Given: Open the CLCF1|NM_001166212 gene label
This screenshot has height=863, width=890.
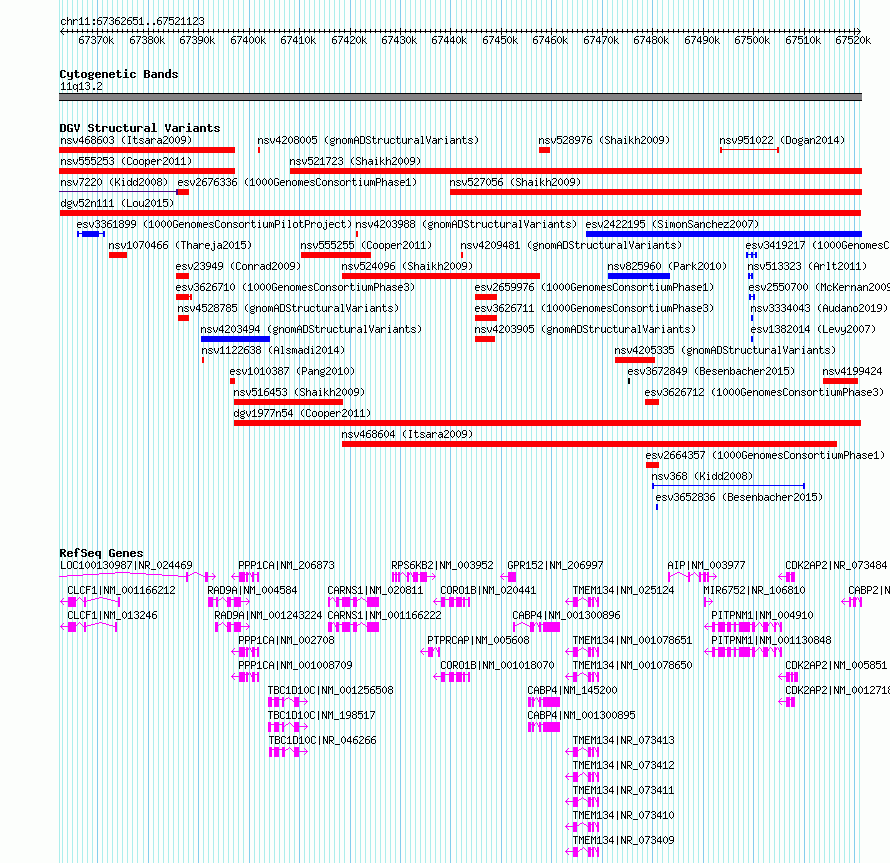Looking at the screenshot, I should (121, 590).
